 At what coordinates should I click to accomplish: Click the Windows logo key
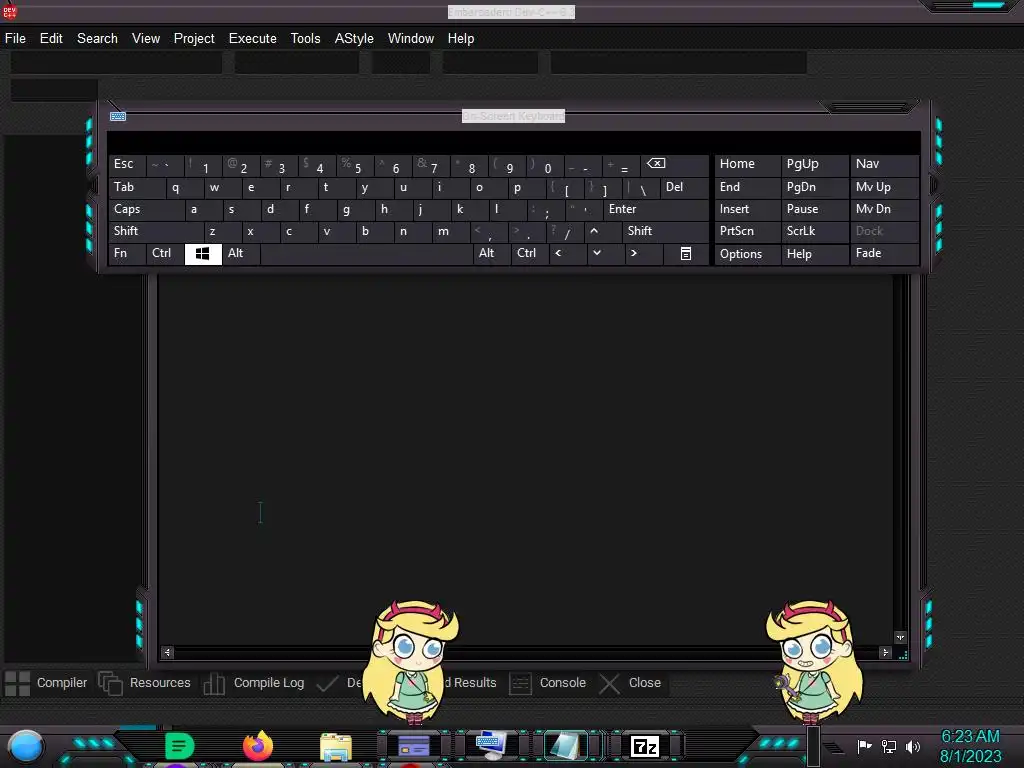point(203,253)
